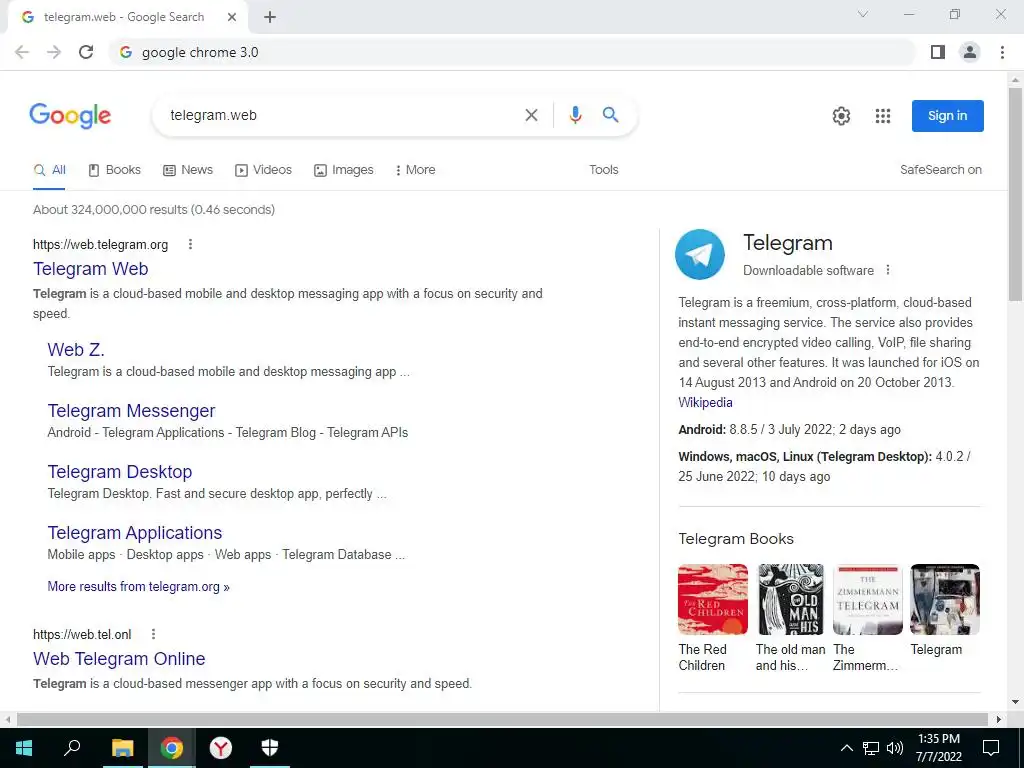Start voice search with the microphone icon
1024x768 pixels.
click(575, 115)
